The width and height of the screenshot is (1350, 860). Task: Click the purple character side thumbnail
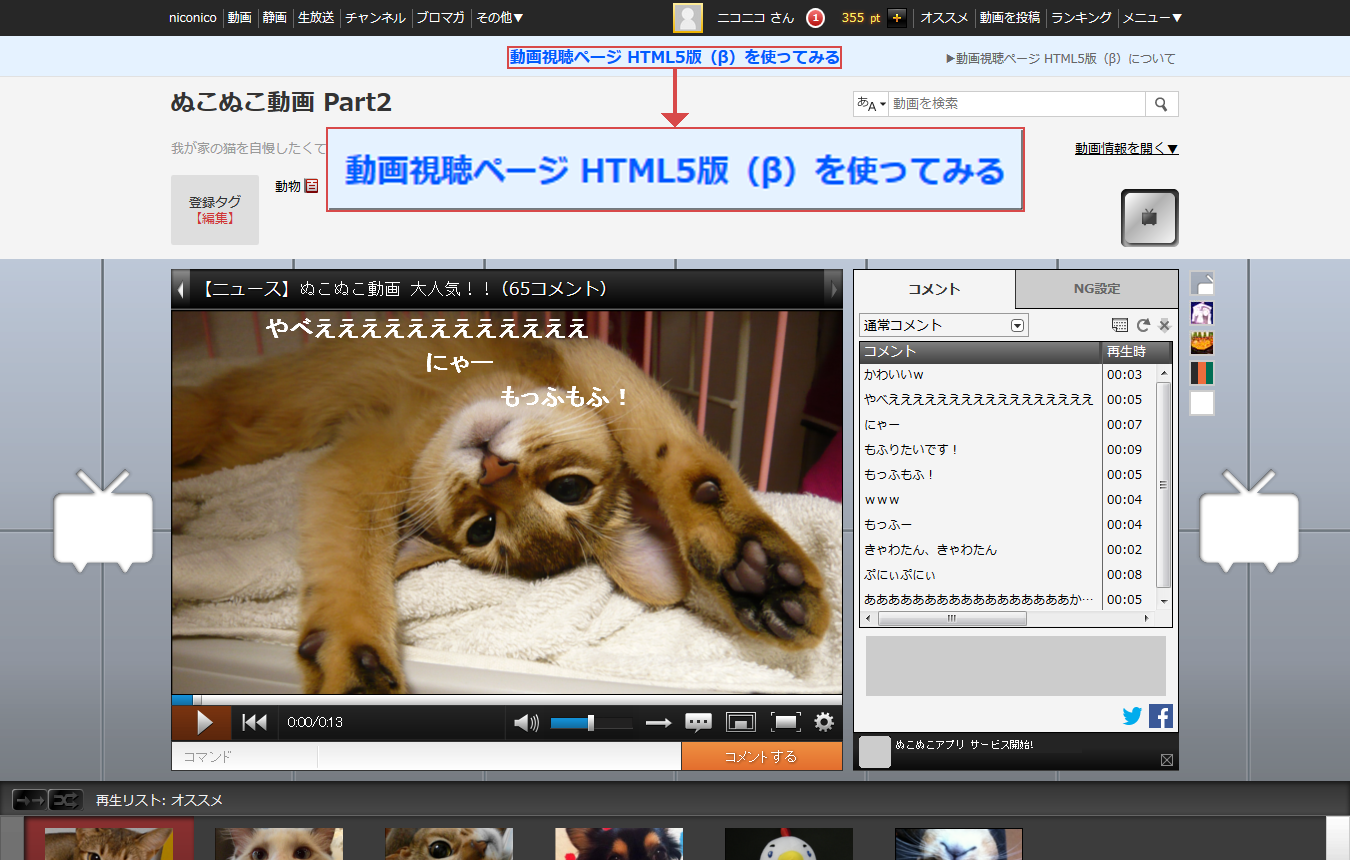(x=1202, y=313)
